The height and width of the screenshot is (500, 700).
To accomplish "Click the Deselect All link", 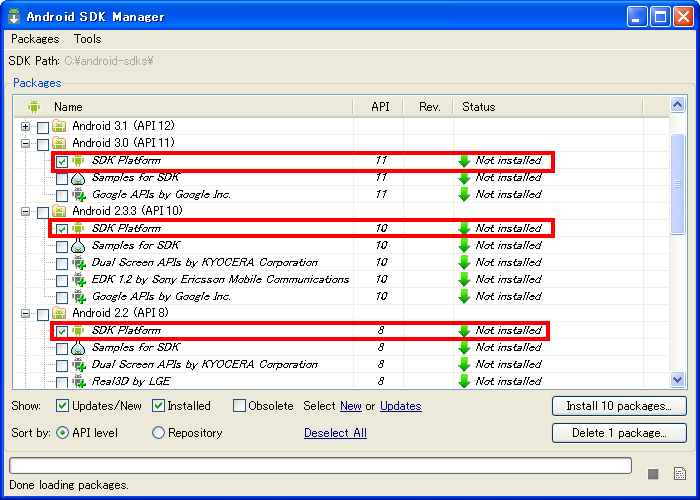I will click(x=335, y=433).
